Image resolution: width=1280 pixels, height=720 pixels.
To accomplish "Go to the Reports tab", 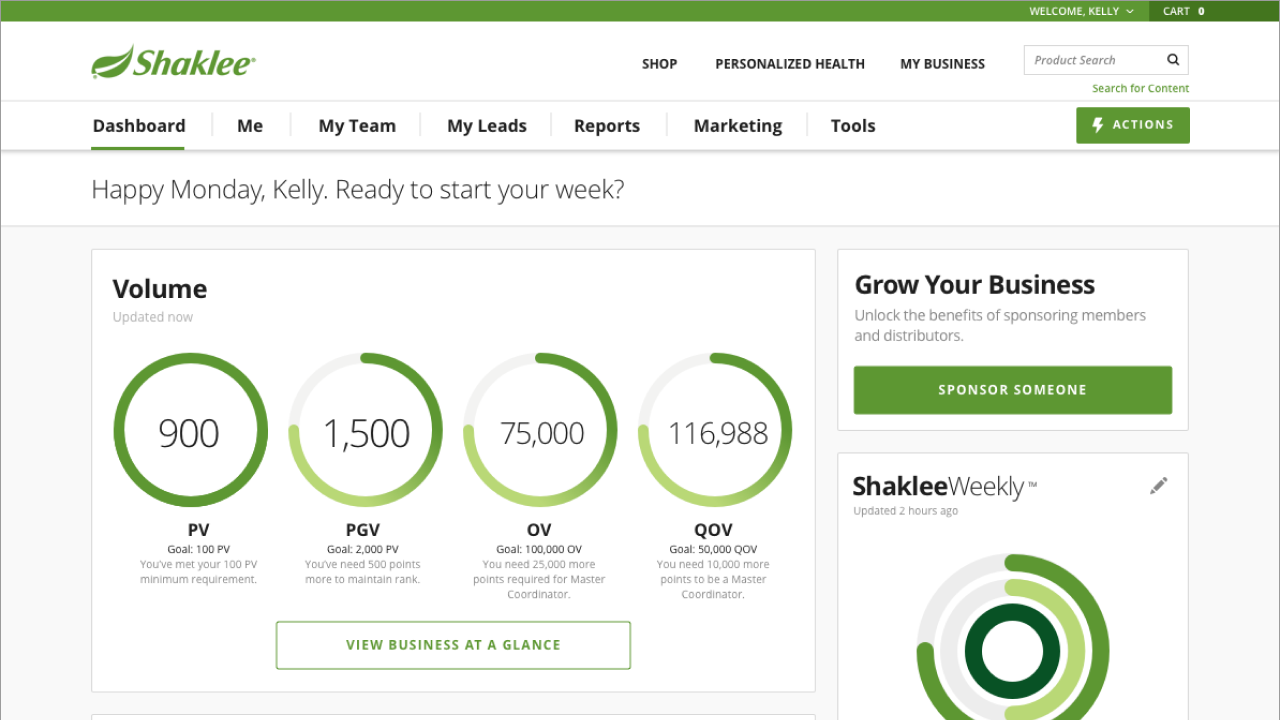I will (x=606, y=126).
